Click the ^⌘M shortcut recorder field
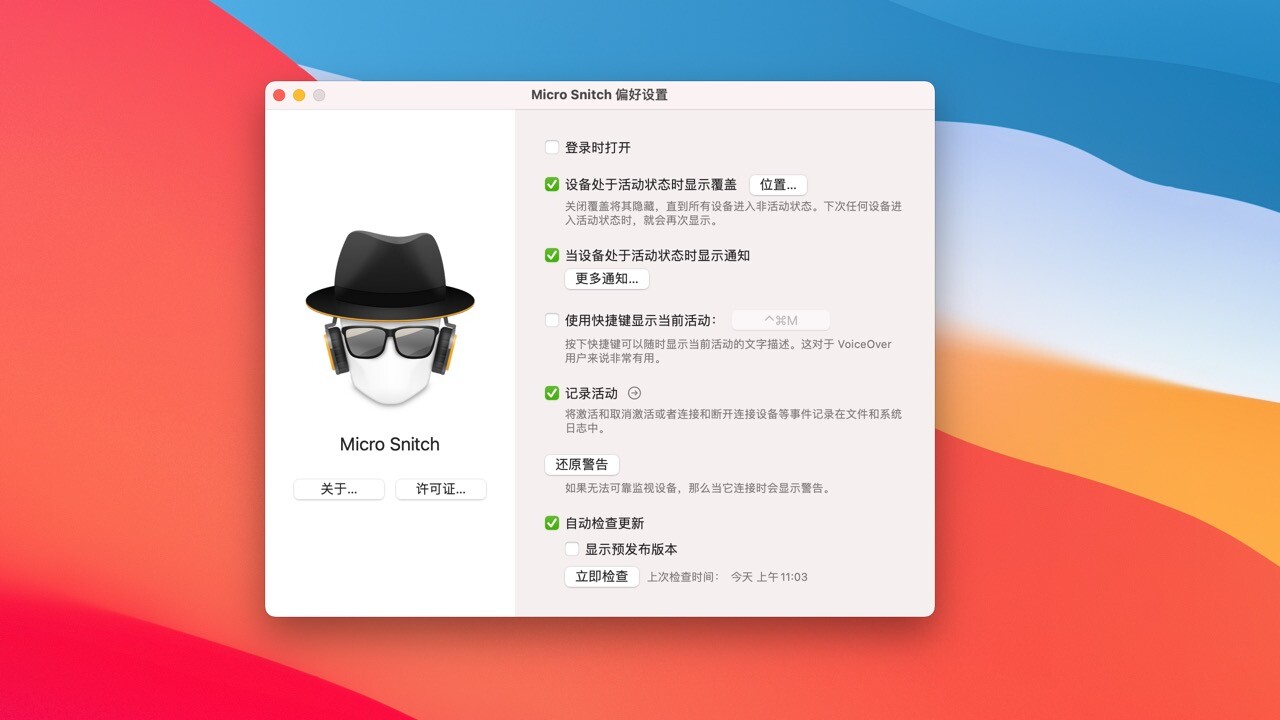 [x=781, y=320]
